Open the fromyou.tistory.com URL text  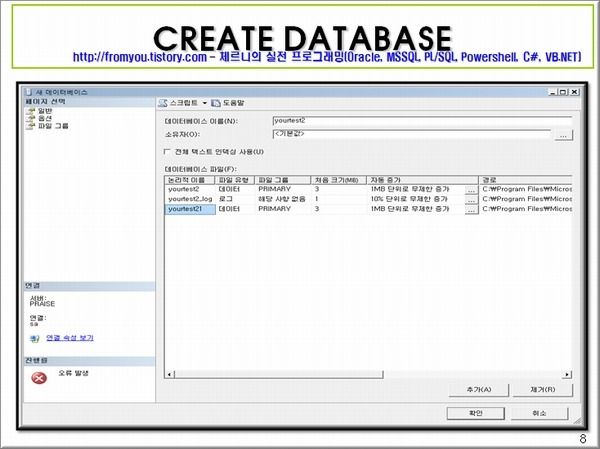(140, 57)
